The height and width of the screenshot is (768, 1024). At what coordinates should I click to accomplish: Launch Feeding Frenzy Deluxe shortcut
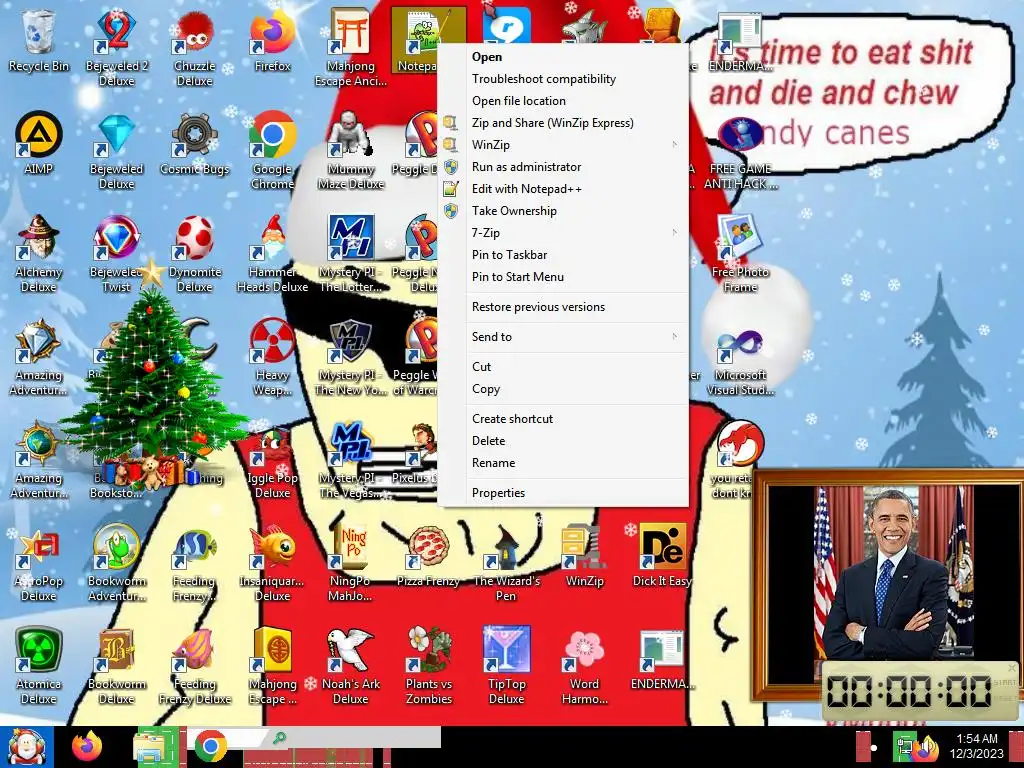tap(194, 666)
